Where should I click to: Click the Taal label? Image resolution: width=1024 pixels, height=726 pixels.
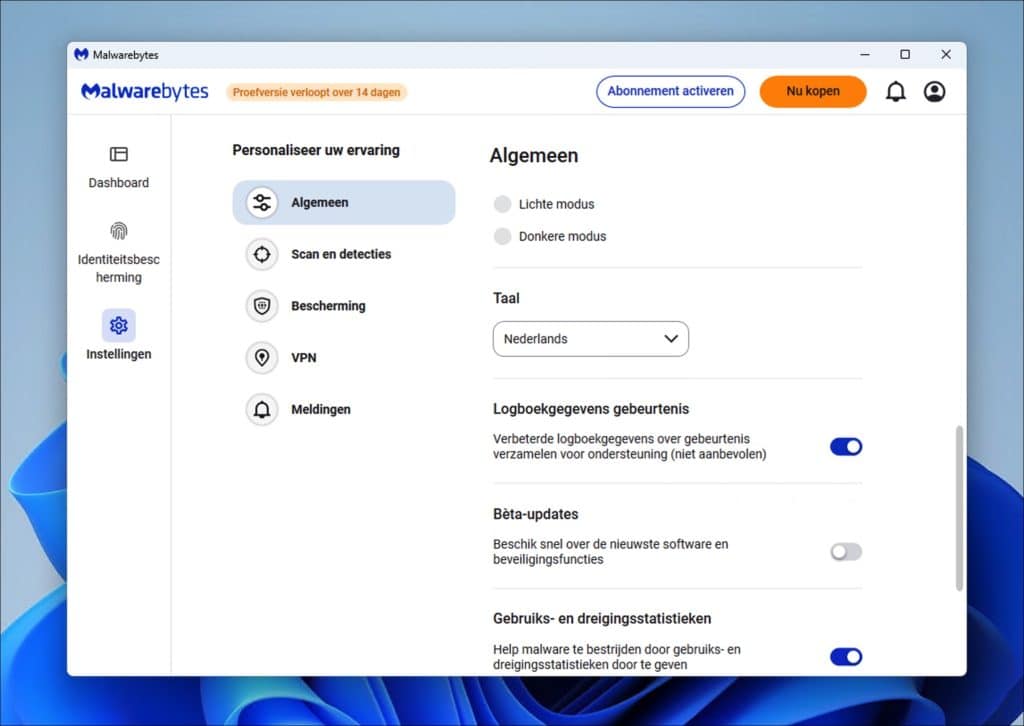coord(506,298)
